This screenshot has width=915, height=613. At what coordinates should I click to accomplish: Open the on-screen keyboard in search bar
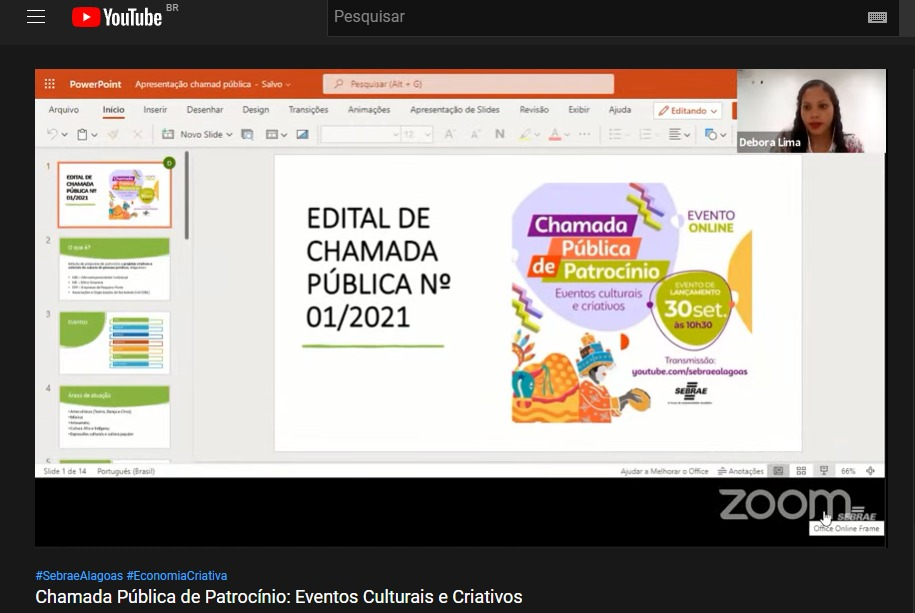pyautogui.click(x=877, y=17)
